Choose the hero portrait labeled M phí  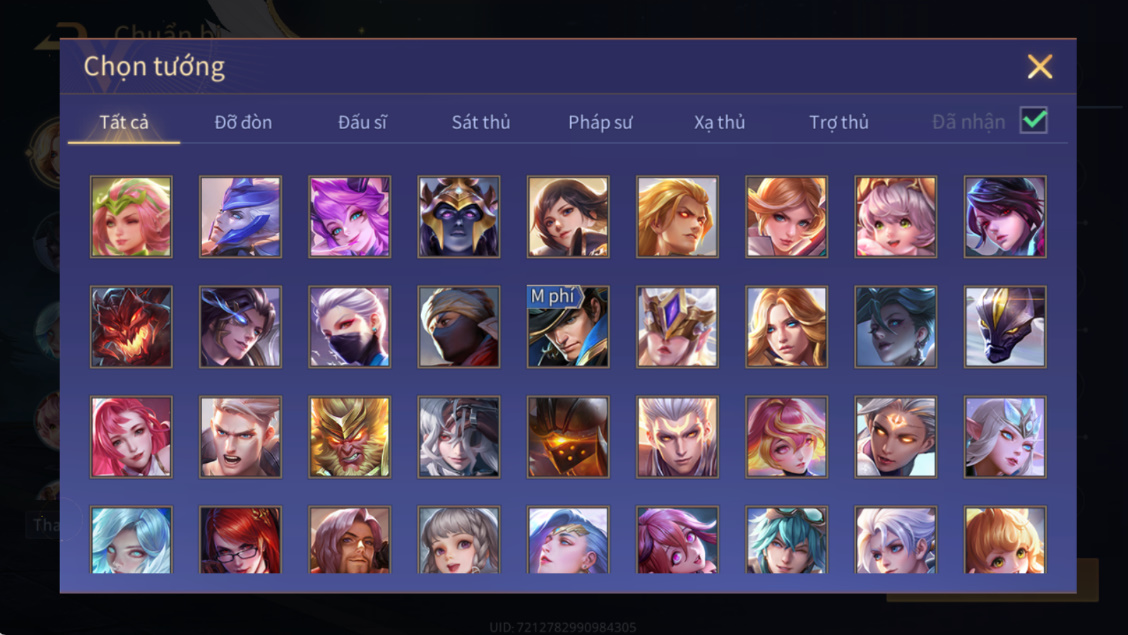point(568,326)
